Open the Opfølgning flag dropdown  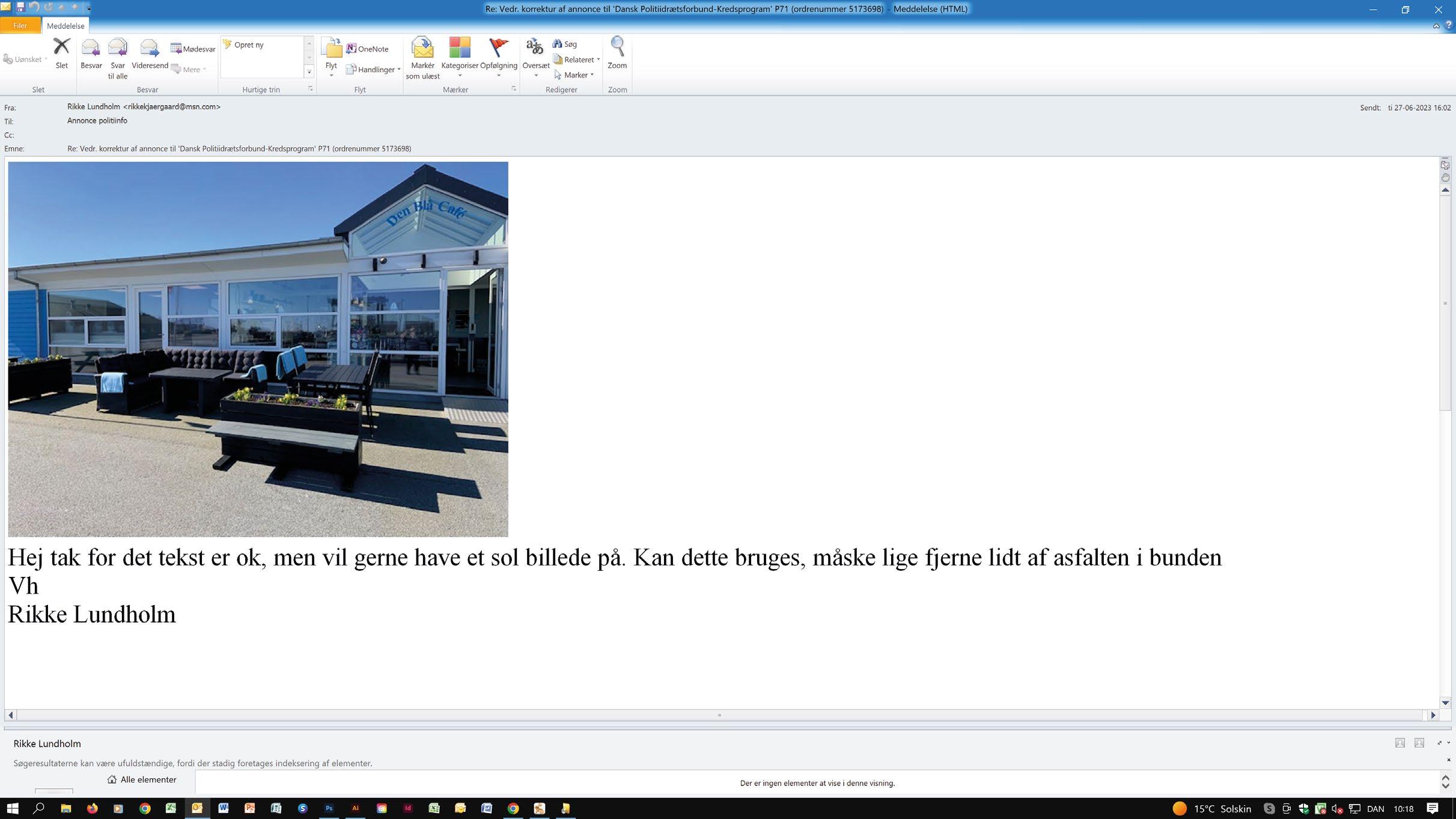pos(499,76)
